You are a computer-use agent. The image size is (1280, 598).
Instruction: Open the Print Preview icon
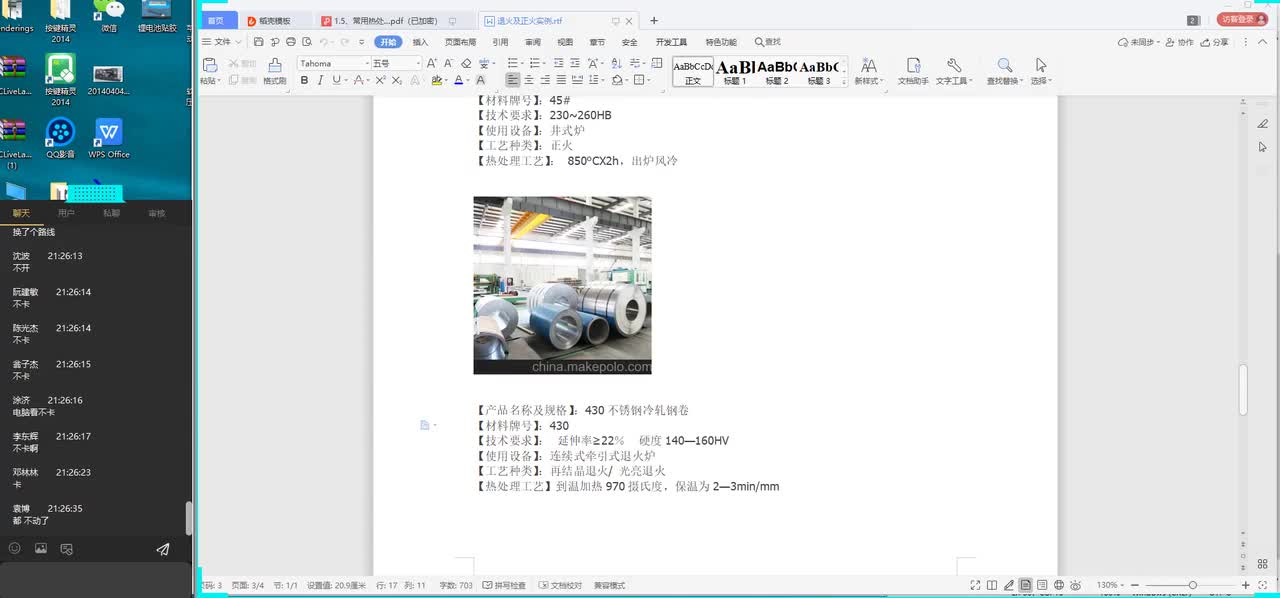coord(307,42)
